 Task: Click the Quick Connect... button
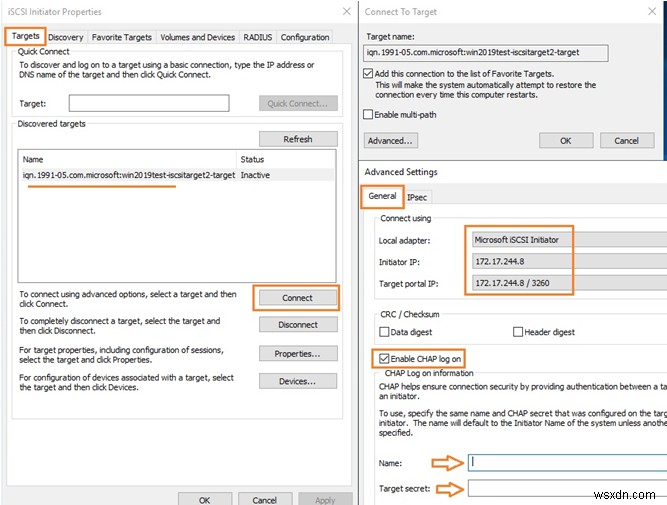click(x=298, y=103)
